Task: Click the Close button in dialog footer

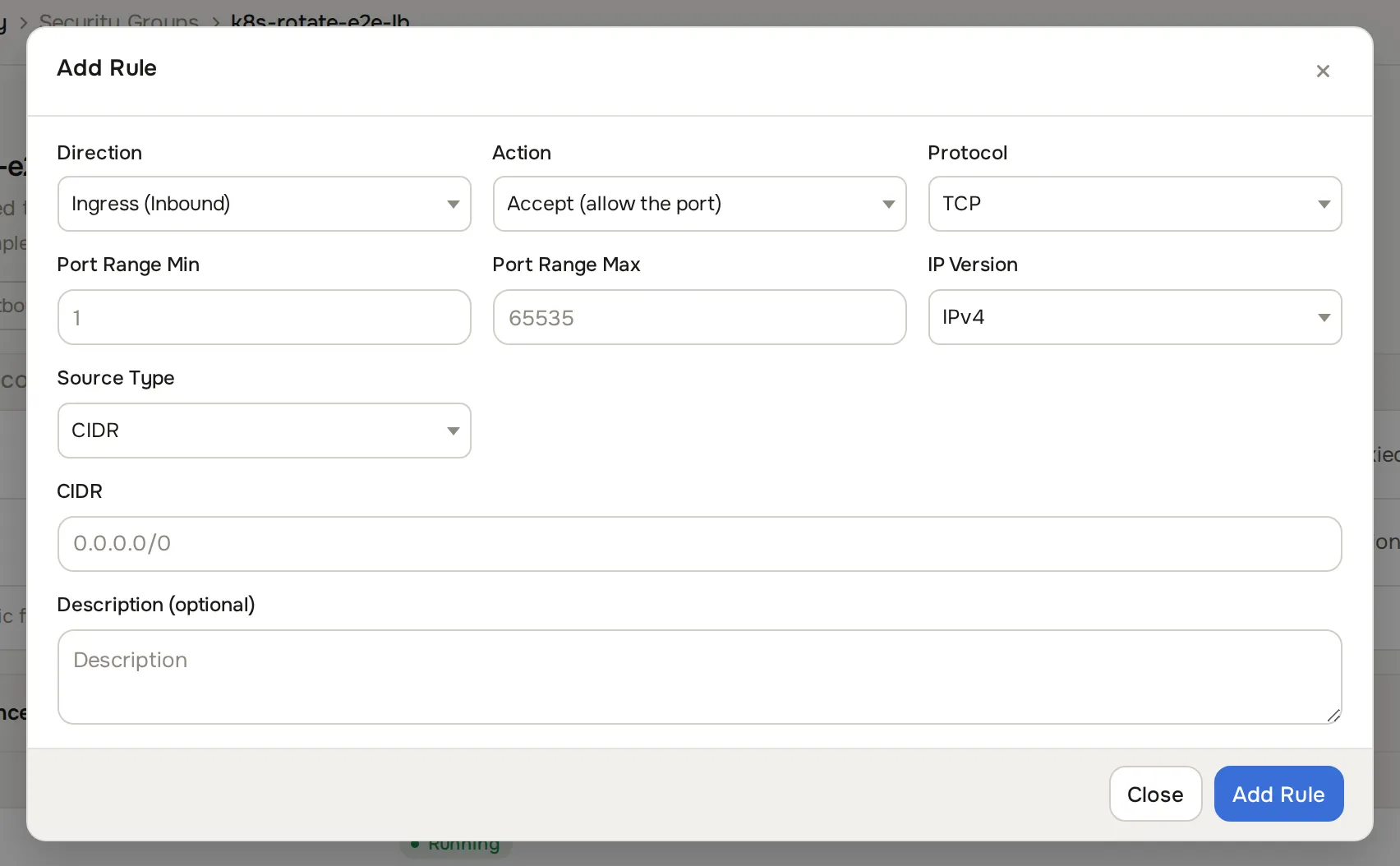Action: click(x=1155, y=794)
